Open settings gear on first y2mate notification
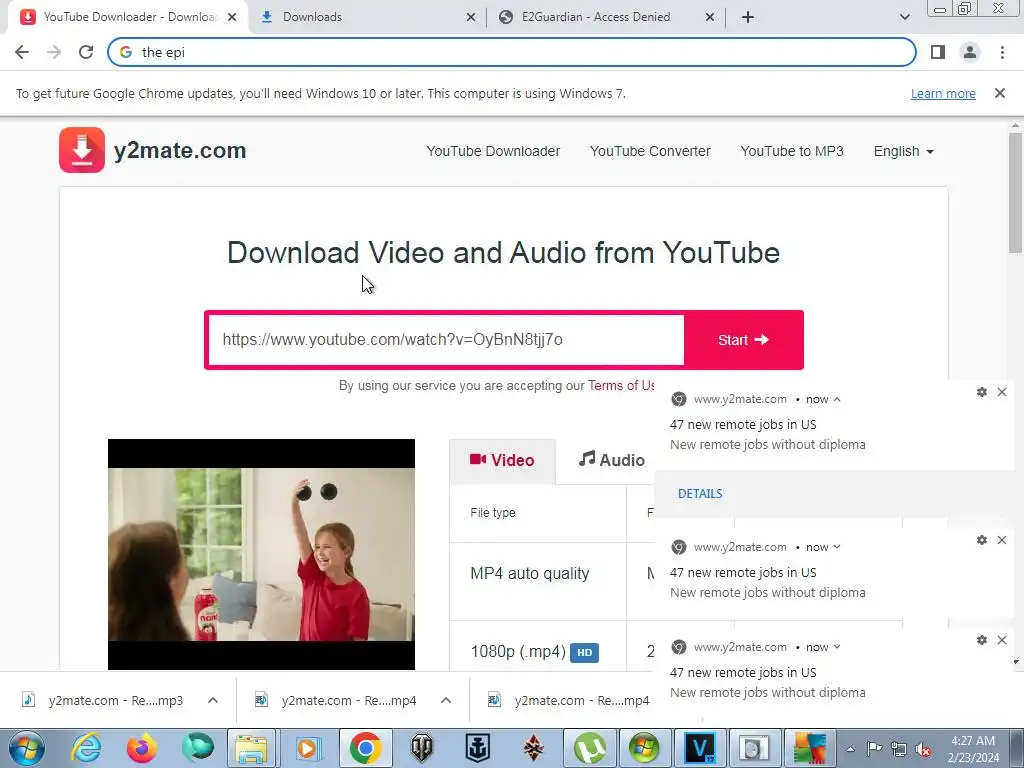This screenshot has width=1024, height=768. click(x=982, y=392)
